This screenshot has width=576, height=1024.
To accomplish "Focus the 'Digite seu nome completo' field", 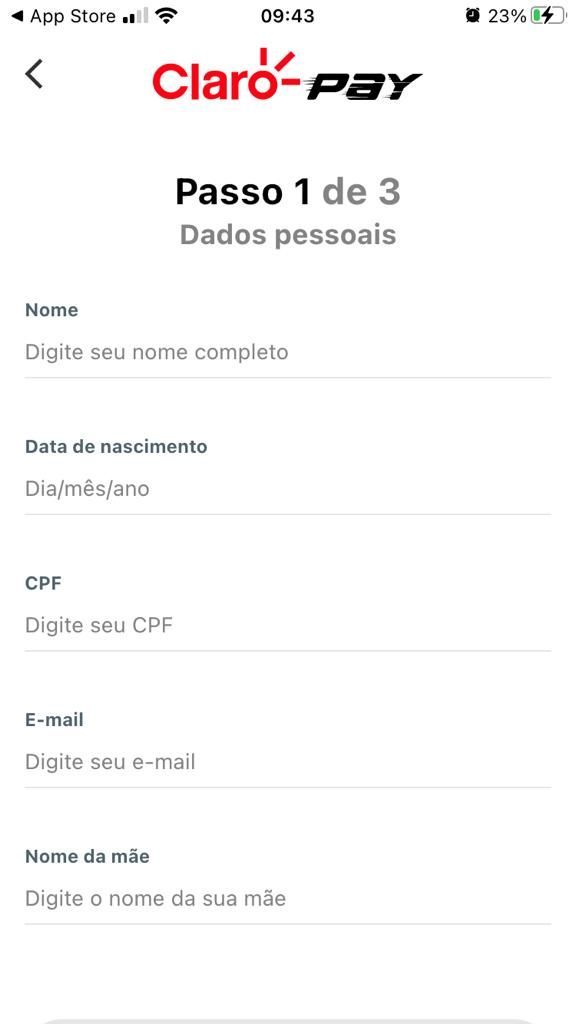I will click(287, 353).
